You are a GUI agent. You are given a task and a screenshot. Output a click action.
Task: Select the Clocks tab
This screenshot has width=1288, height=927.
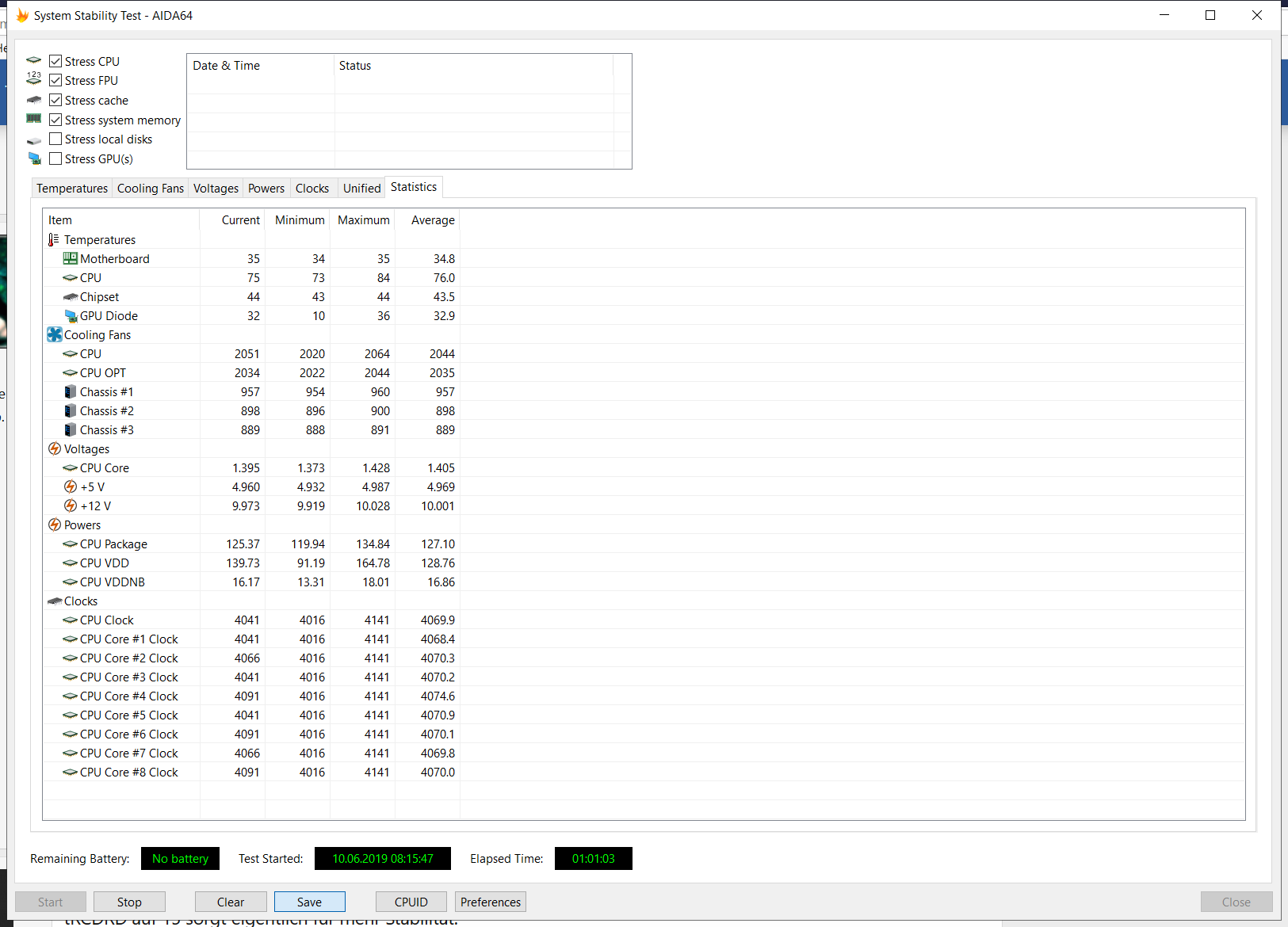(x=312, y=188)
